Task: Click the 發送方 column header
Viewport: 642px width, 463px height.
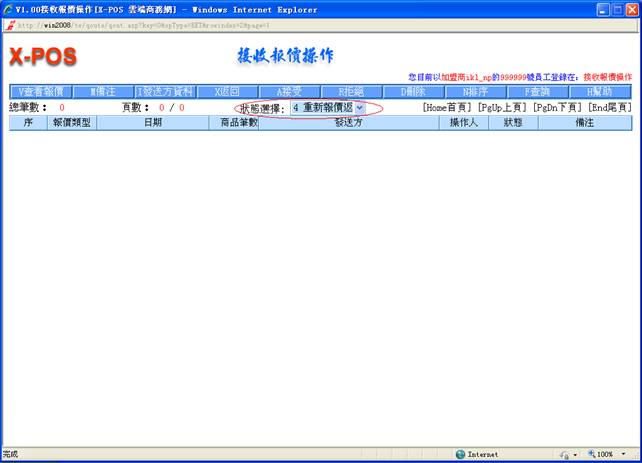Action: 348,123
